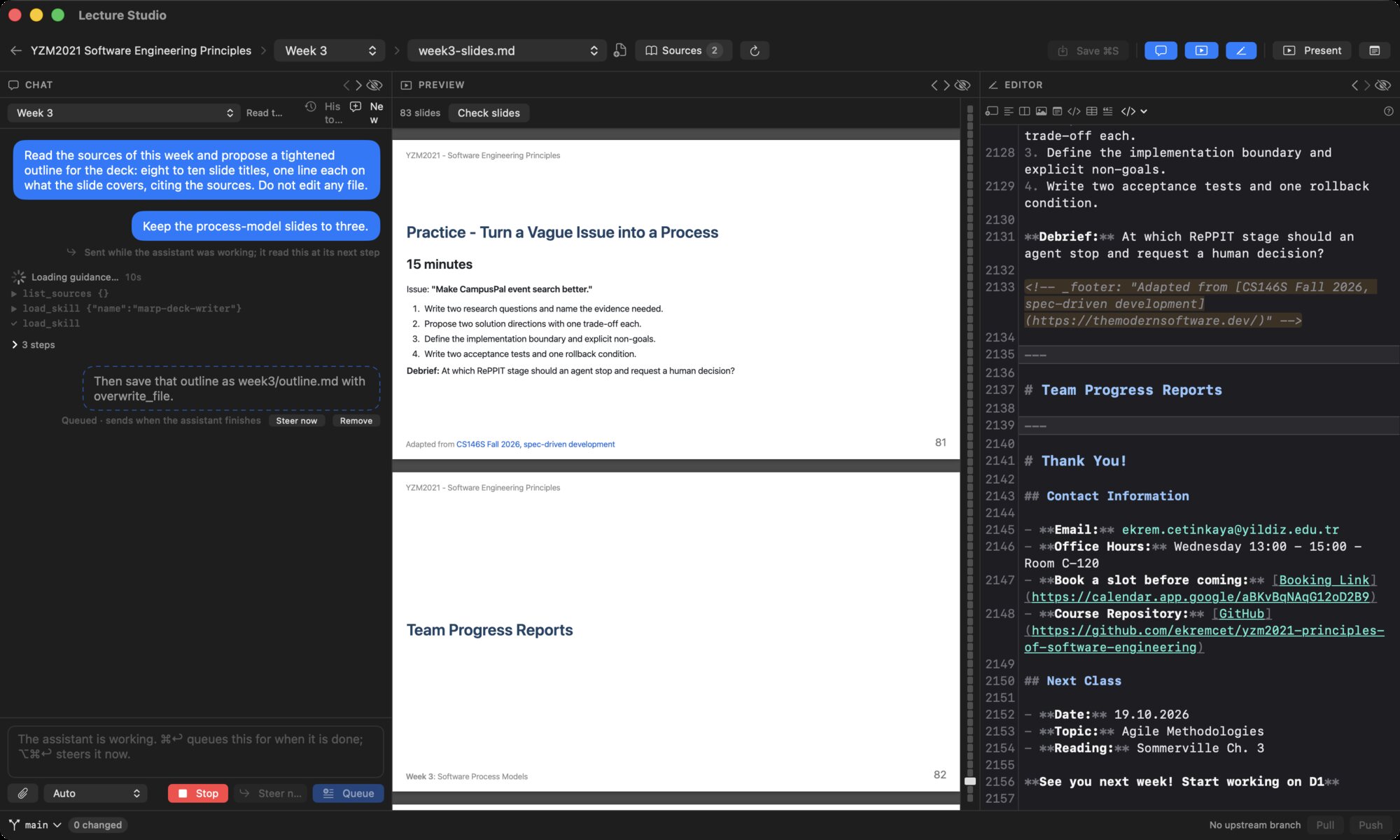
Task: Open editor help question-mark icon
Action: [1388, 111]
